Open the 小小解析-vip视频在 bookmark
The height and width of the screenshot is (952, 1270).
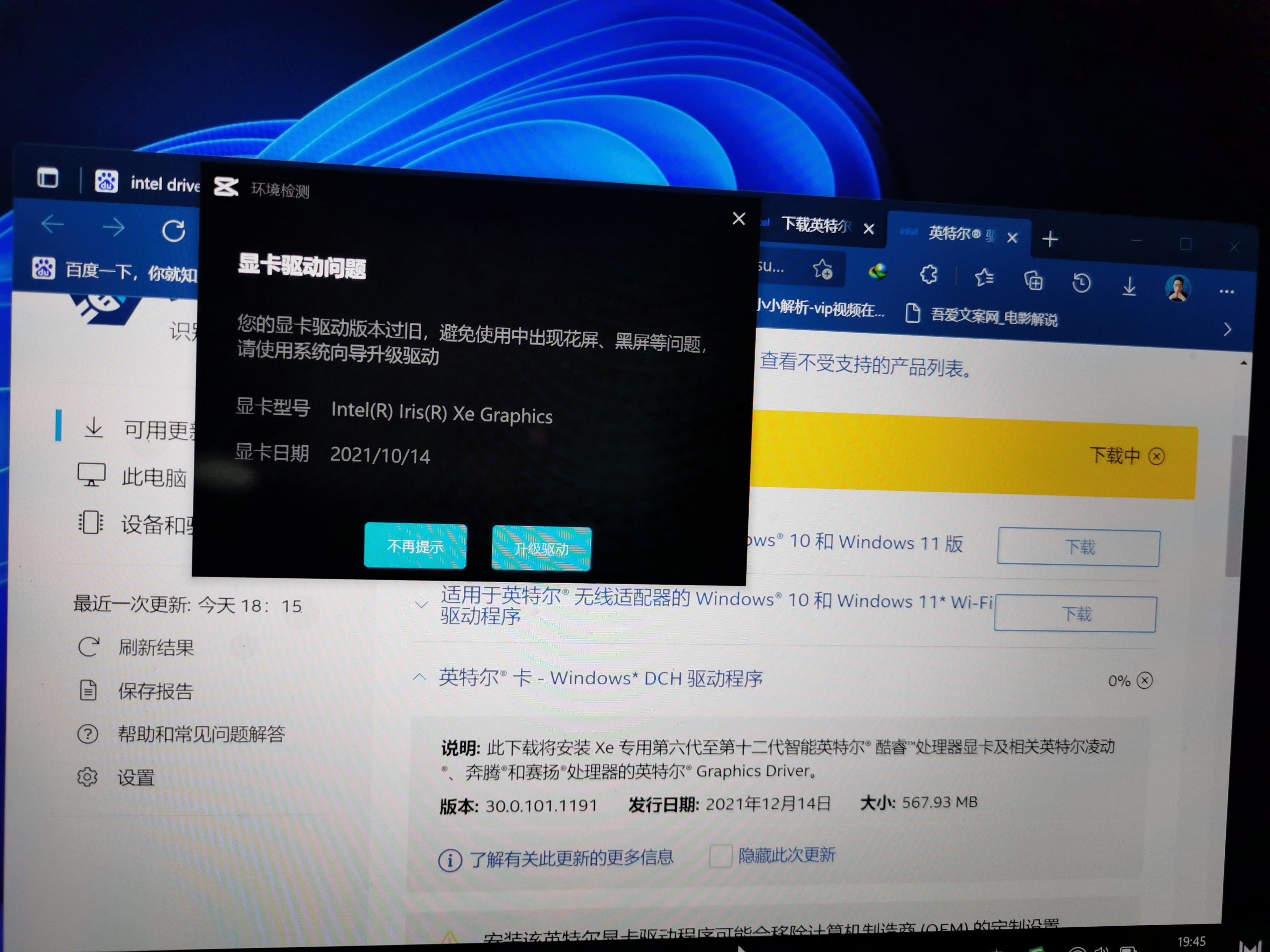click(x=821, y=308)
